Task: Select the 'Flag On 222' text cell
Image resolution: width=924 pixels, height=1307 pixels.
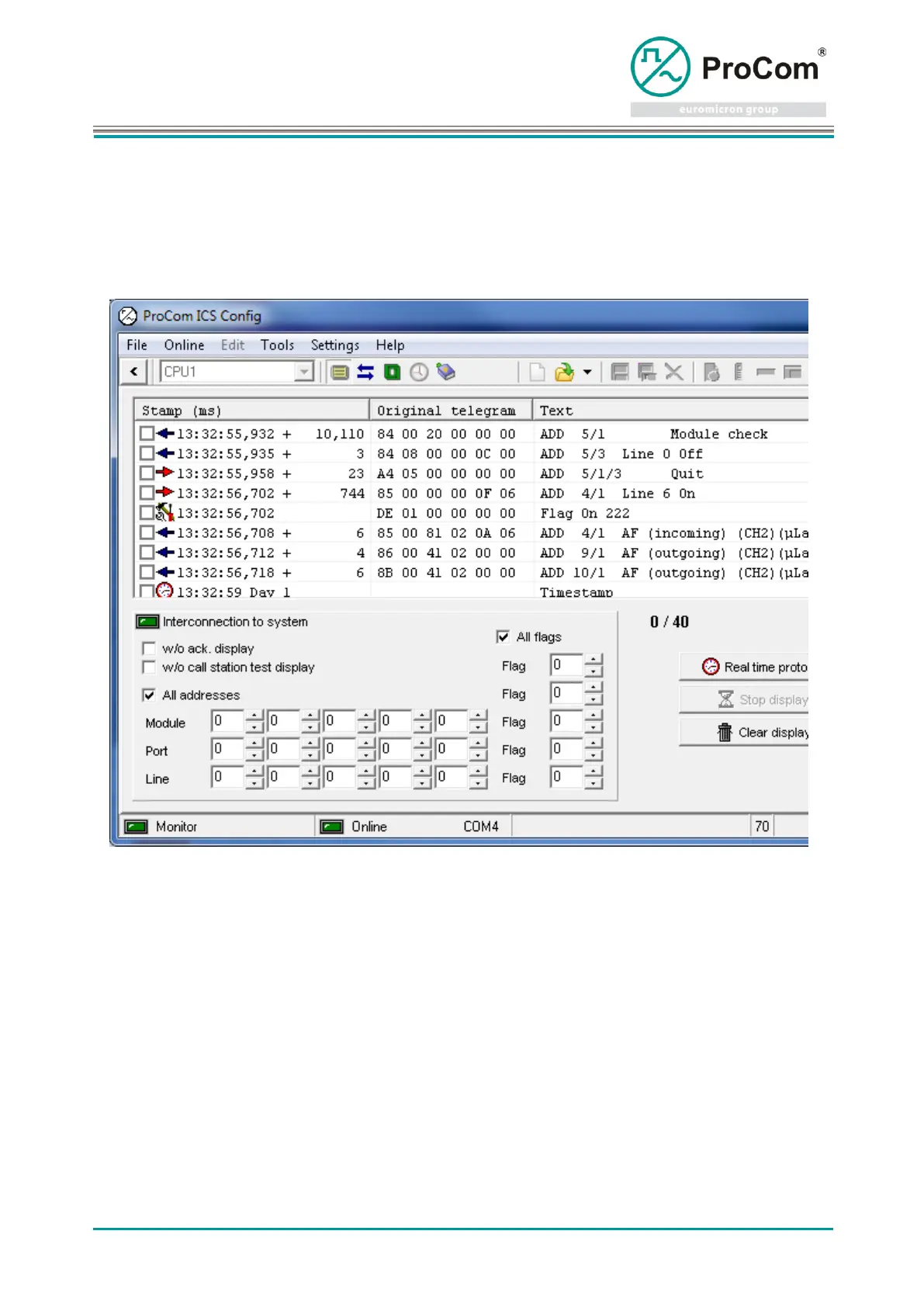Action: pos(585,513)
